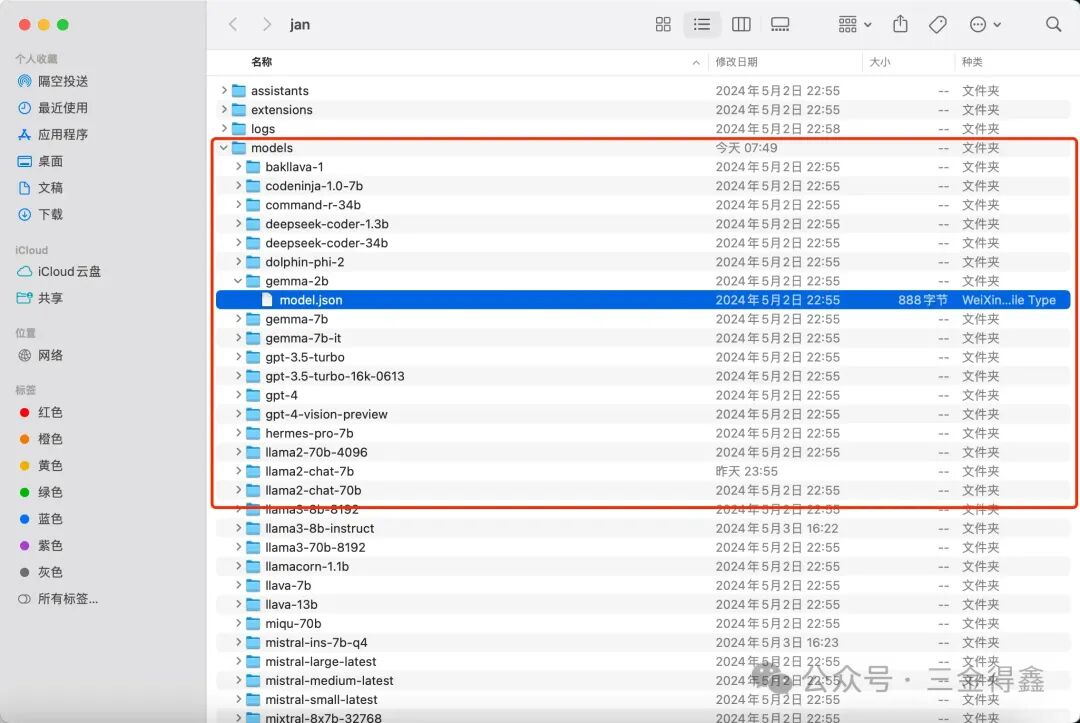Open the group-by dropdown in toolbar
Viewport: 1080px width, 723px height.
coord(854,24)
